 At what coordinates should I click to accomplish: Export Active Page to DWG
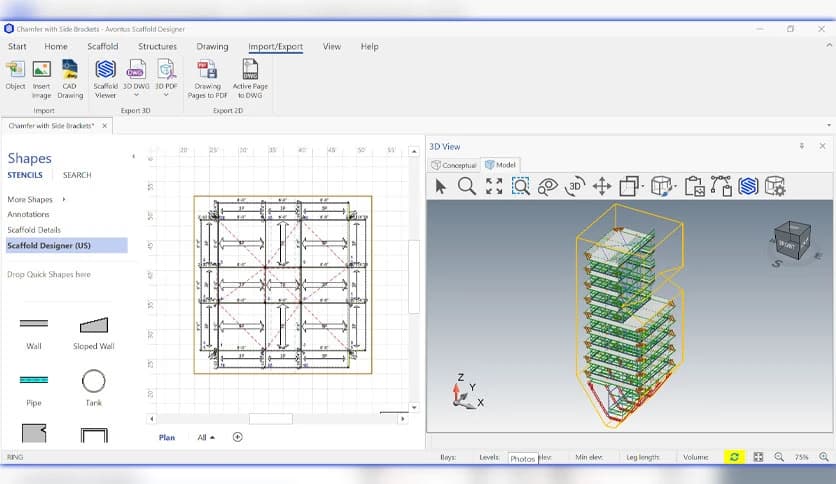[x=250, y=79]
